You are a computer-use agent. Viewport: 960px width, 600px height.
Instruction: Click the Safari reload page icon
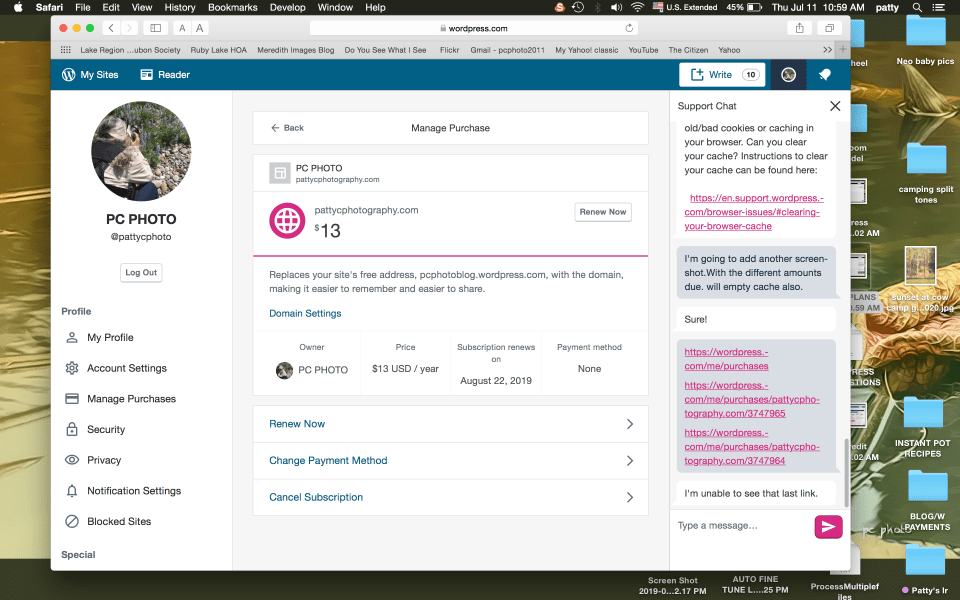coord(629,28)
